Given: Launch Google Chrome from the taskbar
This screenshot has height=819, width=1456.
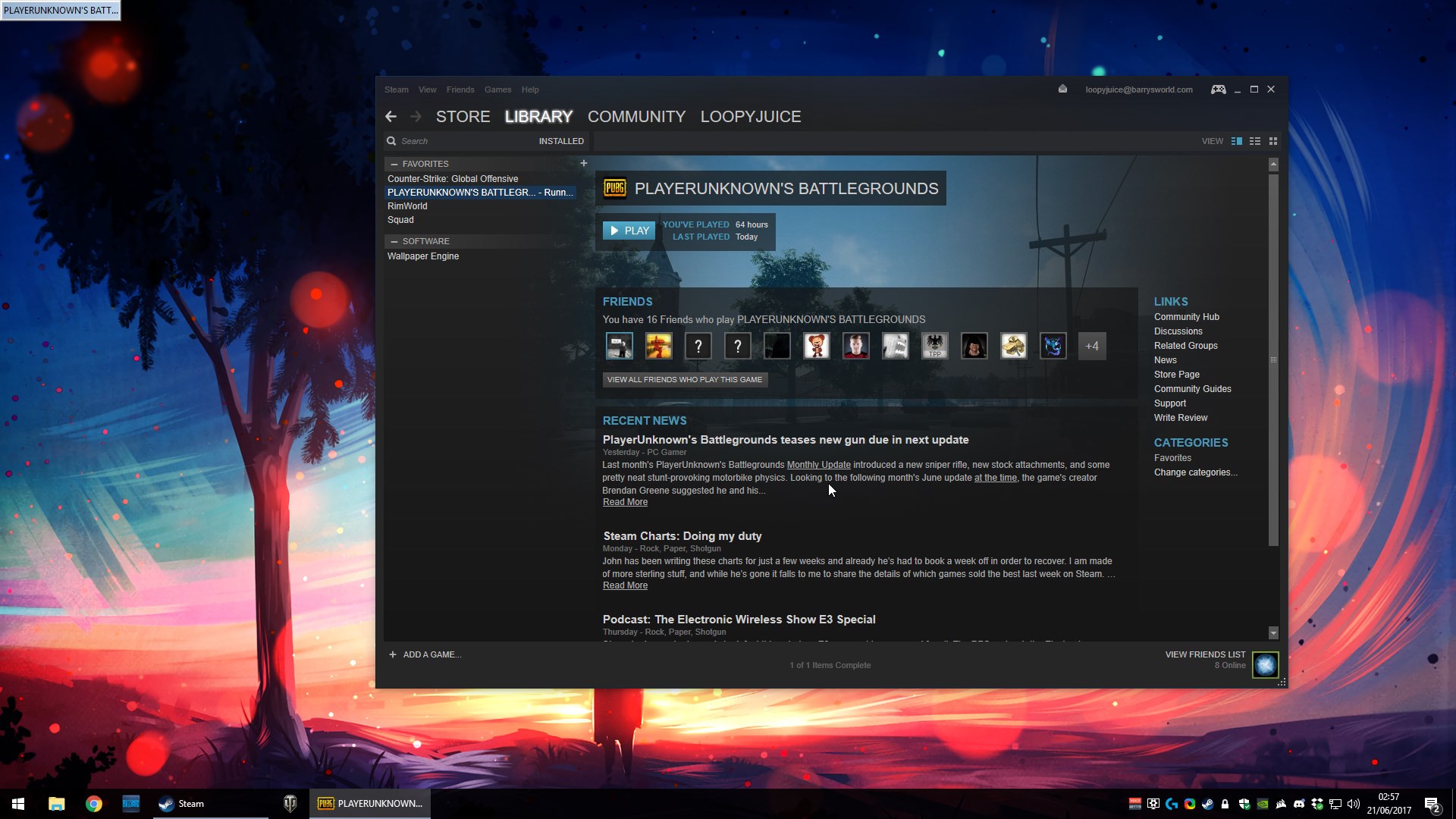Looking at the screenshot, I should point(94,804).
